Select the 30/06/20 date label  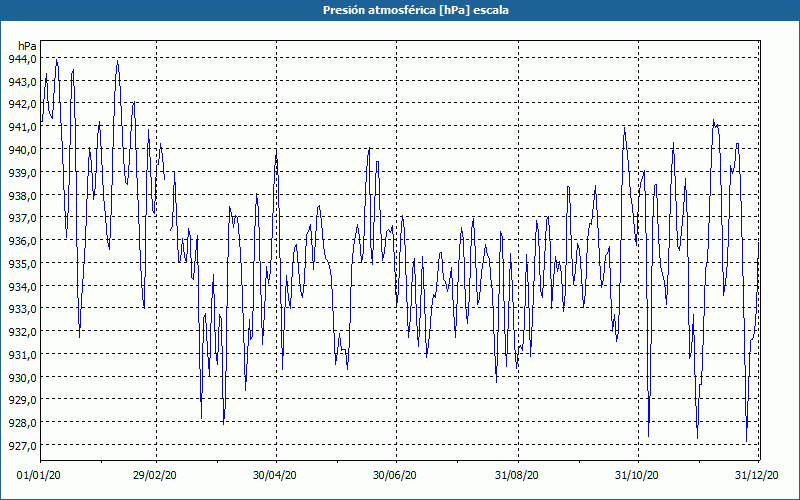(x=394, y=475)
